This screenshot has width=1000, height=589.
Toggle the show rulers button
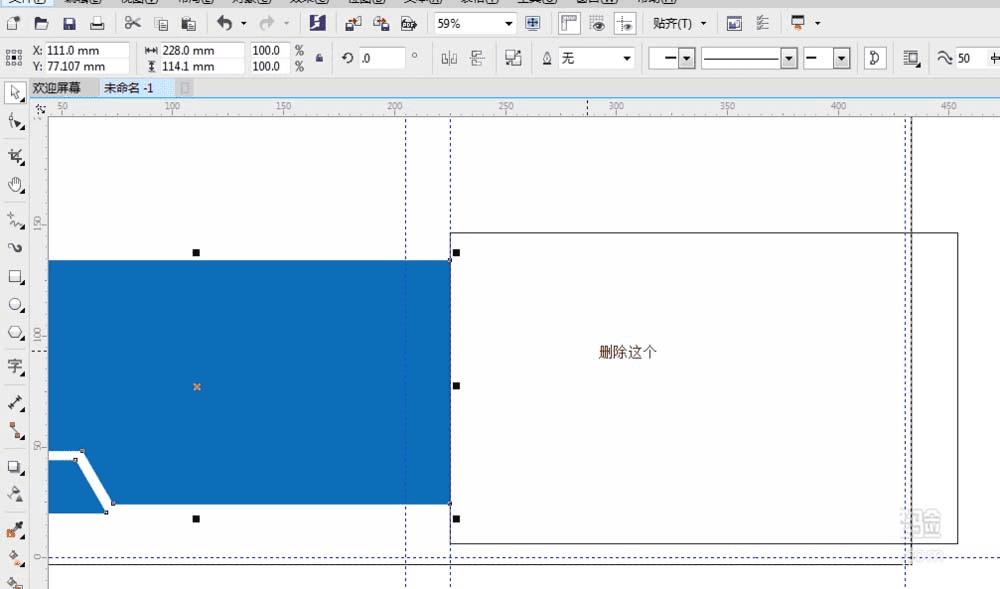tap(569, 23)
